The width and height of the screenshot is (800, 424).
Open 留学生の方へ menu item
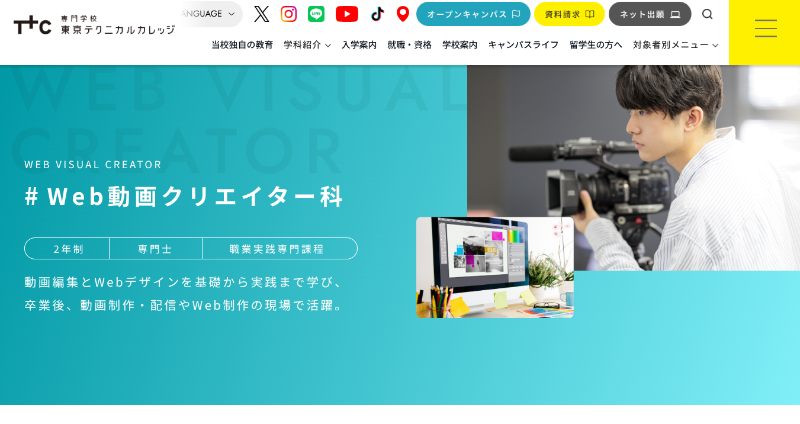596,45
